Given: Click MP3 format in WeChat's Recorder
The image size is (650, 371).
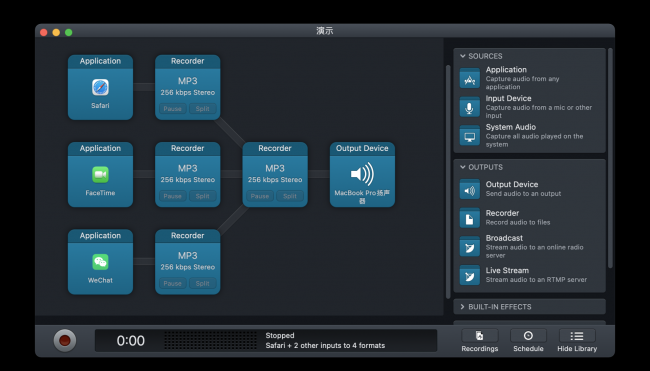Looking at the screenshot, I should [x=188, y=256].
